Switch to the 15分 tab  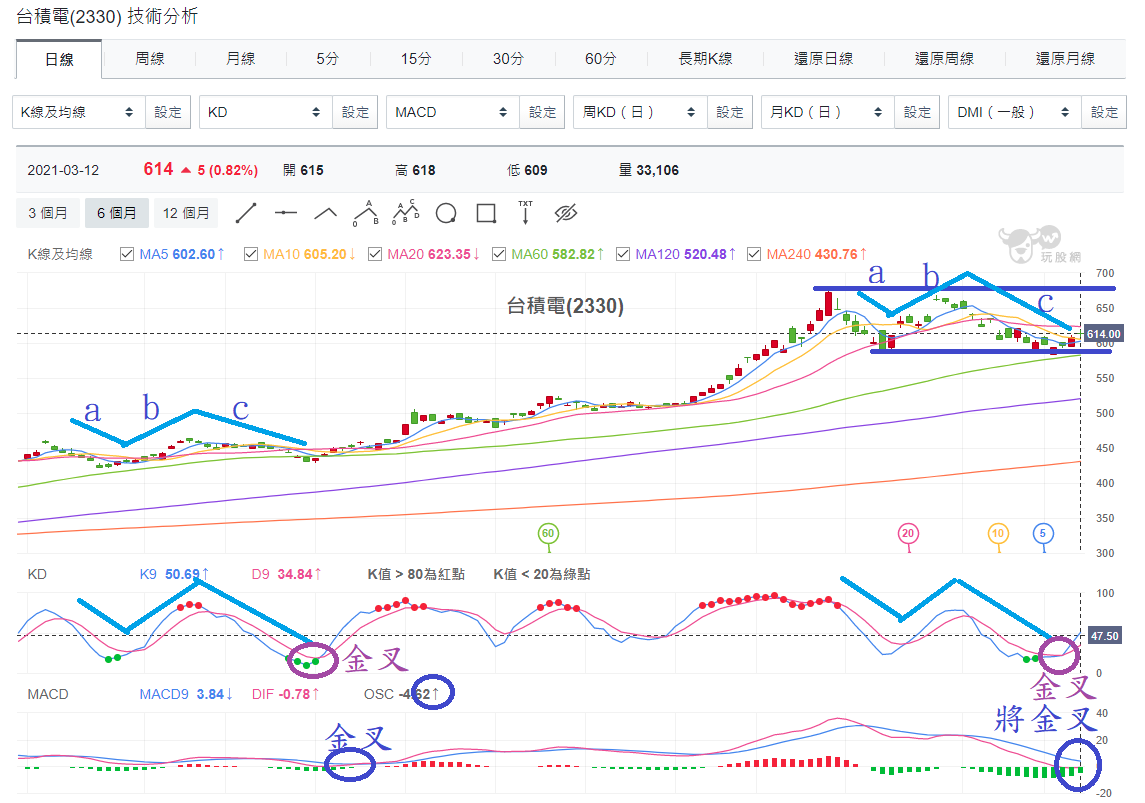point(416,59)
